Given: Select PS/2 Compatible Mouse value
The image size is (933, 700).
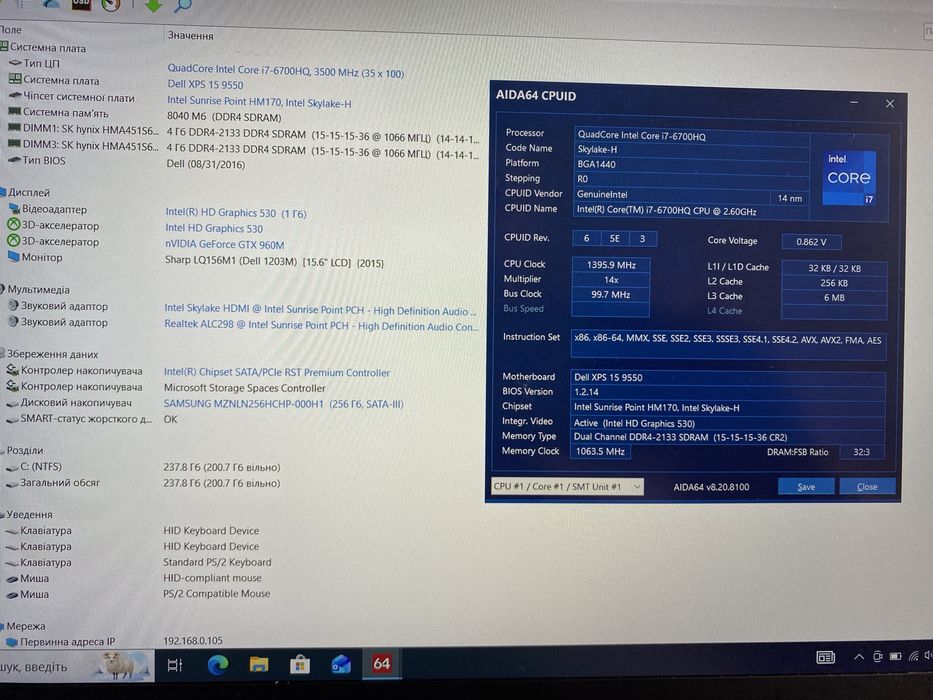Looking at the screenshot, I should point(217,593).
